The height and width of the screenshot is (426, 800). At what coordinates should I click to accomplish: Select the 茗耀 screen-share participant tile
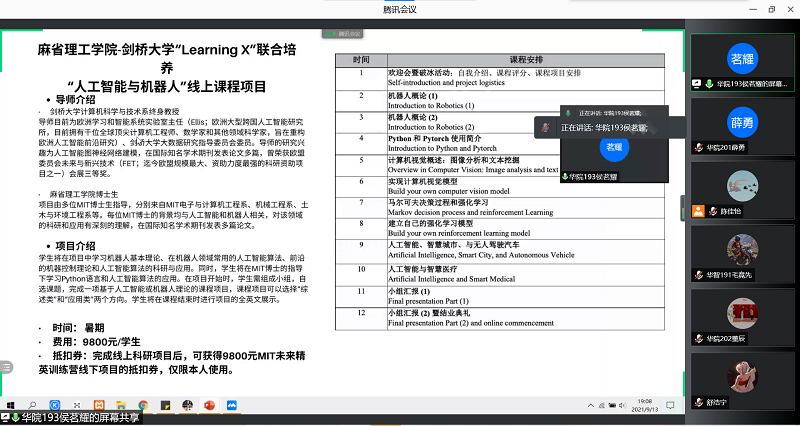tap(742, 62)
